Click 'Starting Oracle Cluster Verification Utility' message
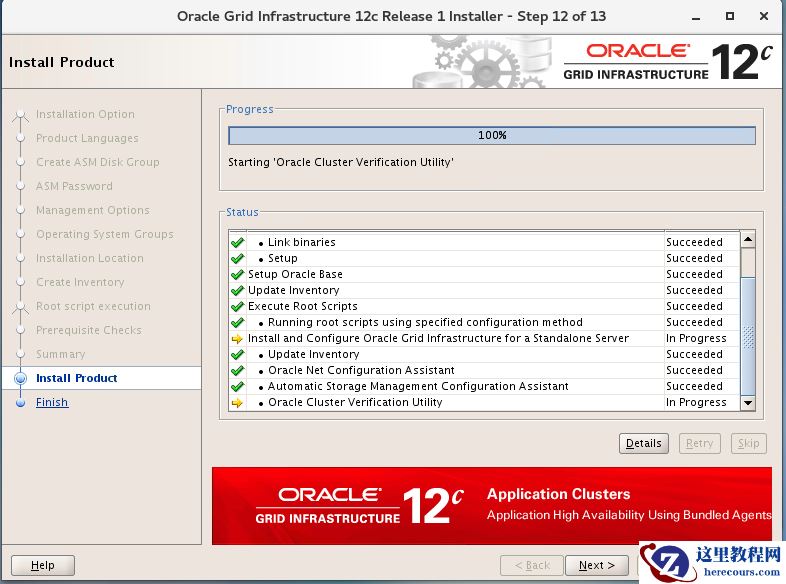This screenshot has height=584, width=786. pos(341,162)
